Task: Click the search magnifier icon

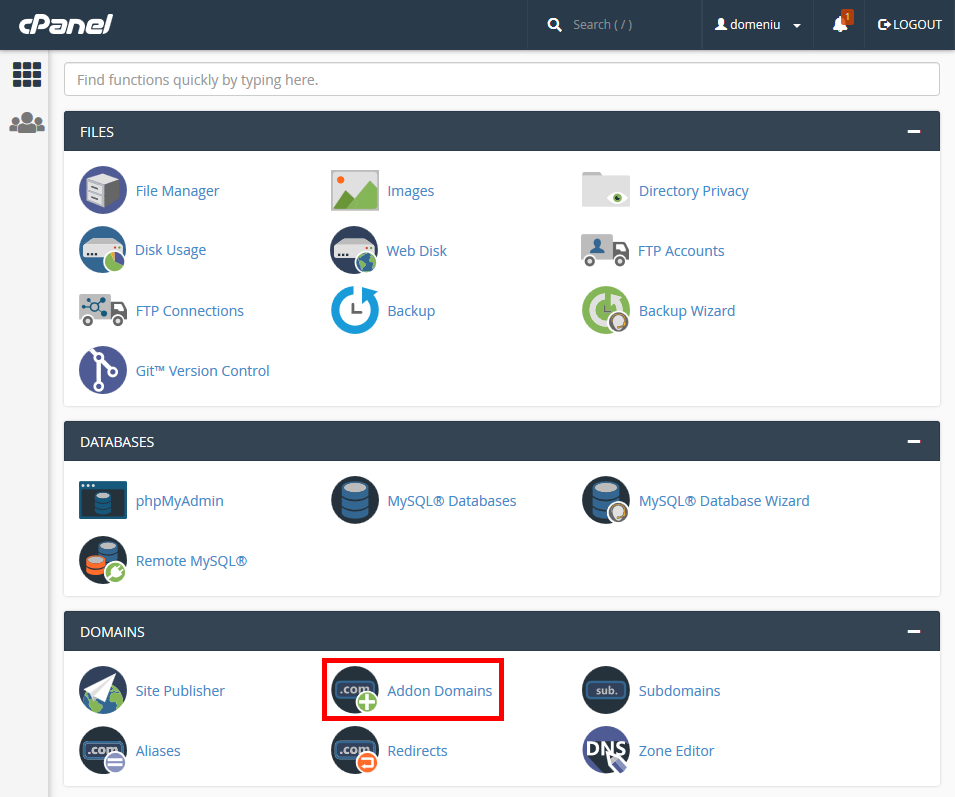Action: 554,25
